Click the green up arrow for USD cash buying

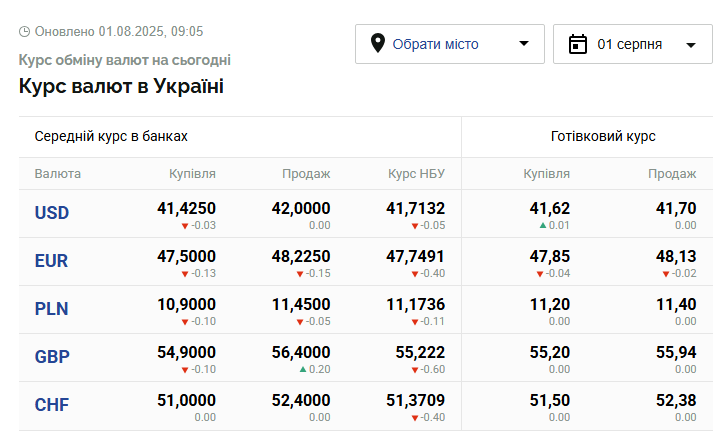coord(543,226)
